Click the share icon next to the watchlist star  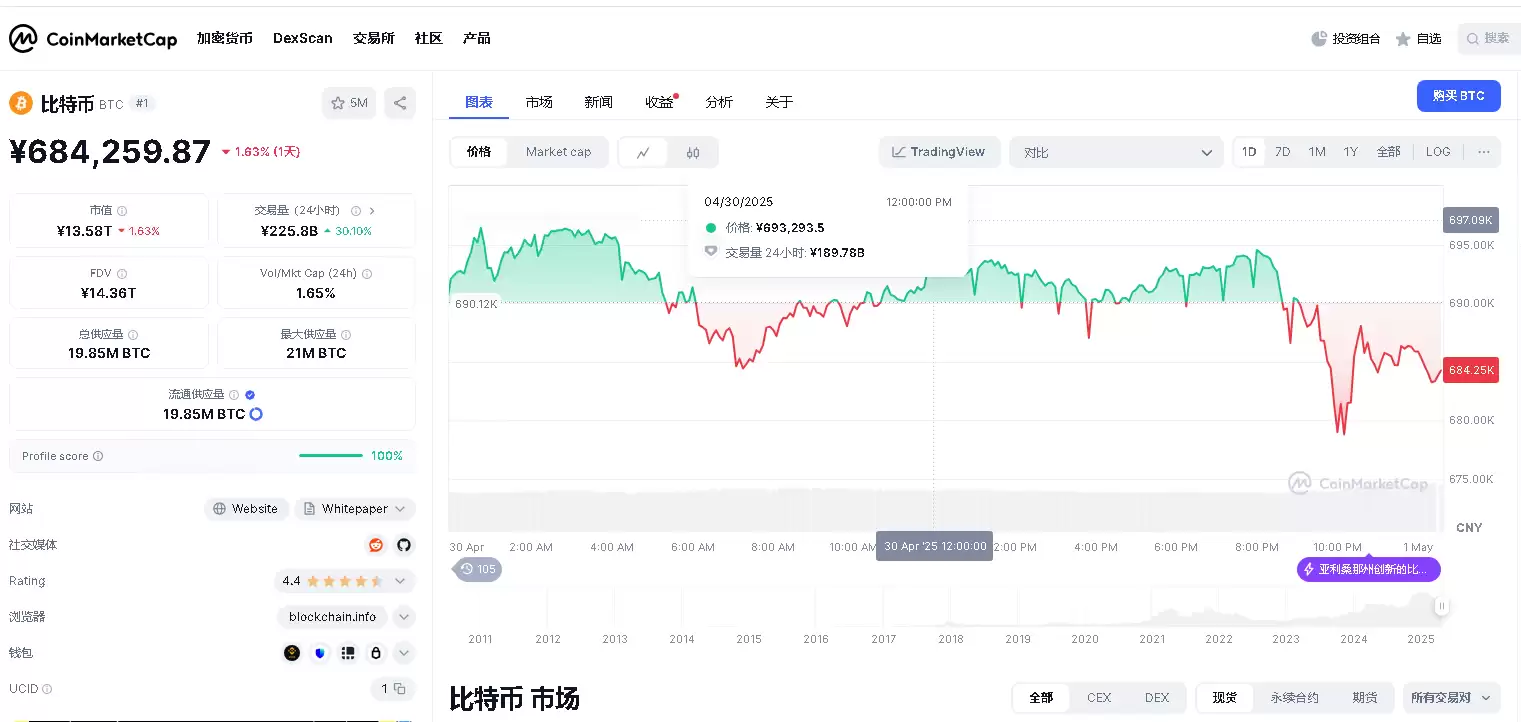pos(399,102)
